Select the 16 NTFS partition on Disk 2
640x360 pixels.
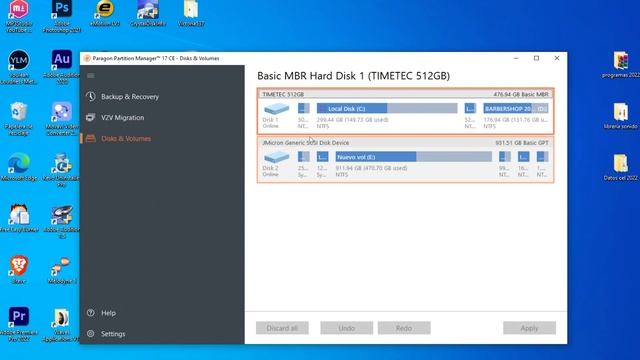coord(524,157)
